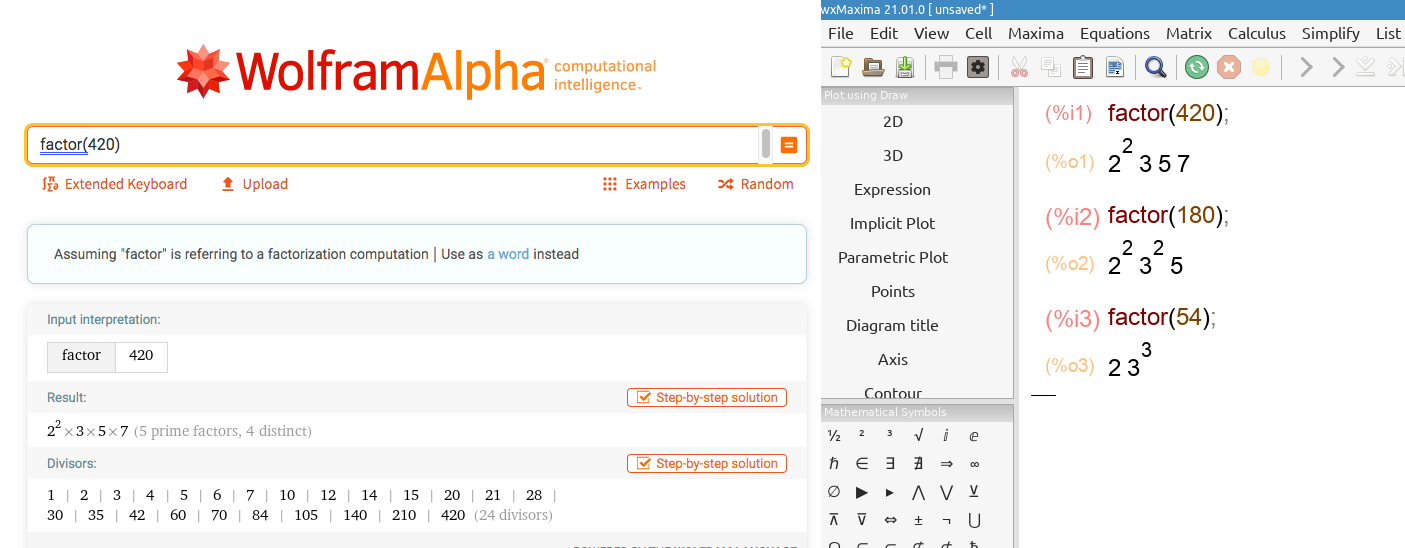The width and height of the screenshot is (1405, 548).
Task: Select the Implicit Plot button
Action: point(892,223)
